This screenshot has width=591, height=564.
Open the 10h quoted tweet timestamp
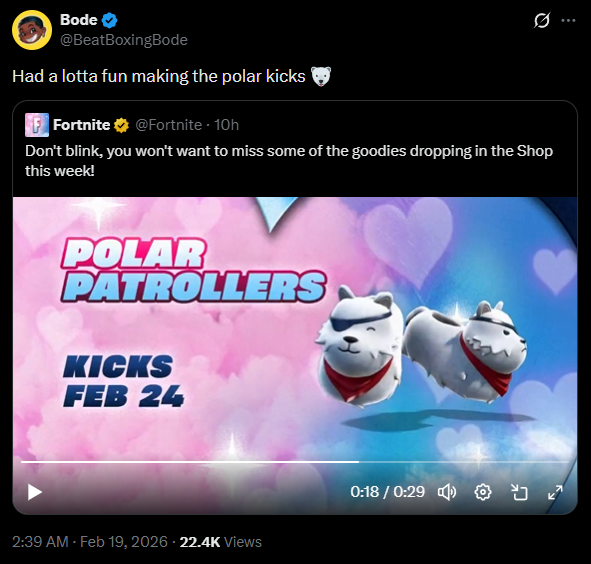click(227, 125)
